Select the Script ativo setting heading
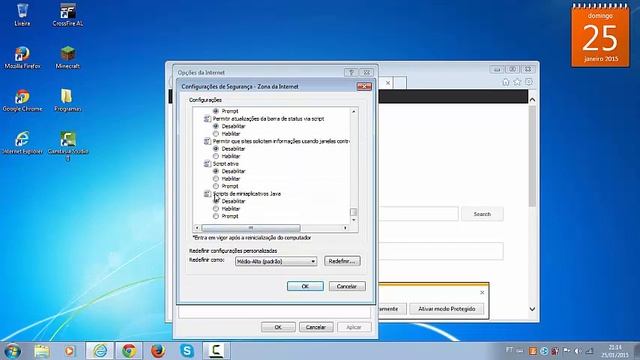Screen dimensions: 640x360 coord(226,164)
